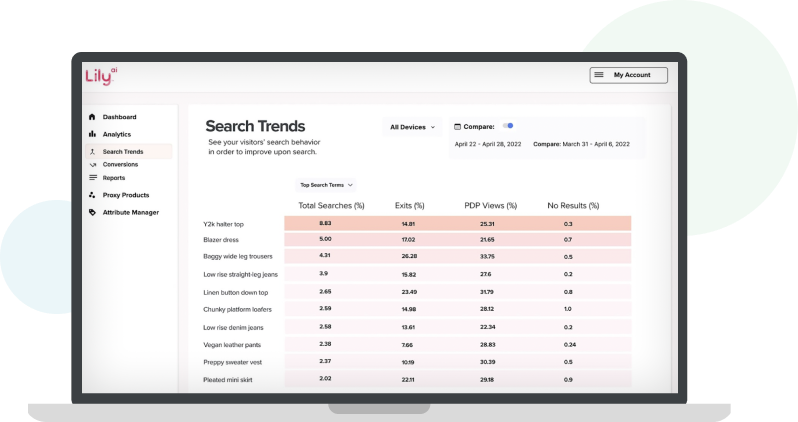Image resolution: width=798 pixels, height=422 pixels.
Task: Click the 0.24 no results value
Action: click(x=570, y=345)
